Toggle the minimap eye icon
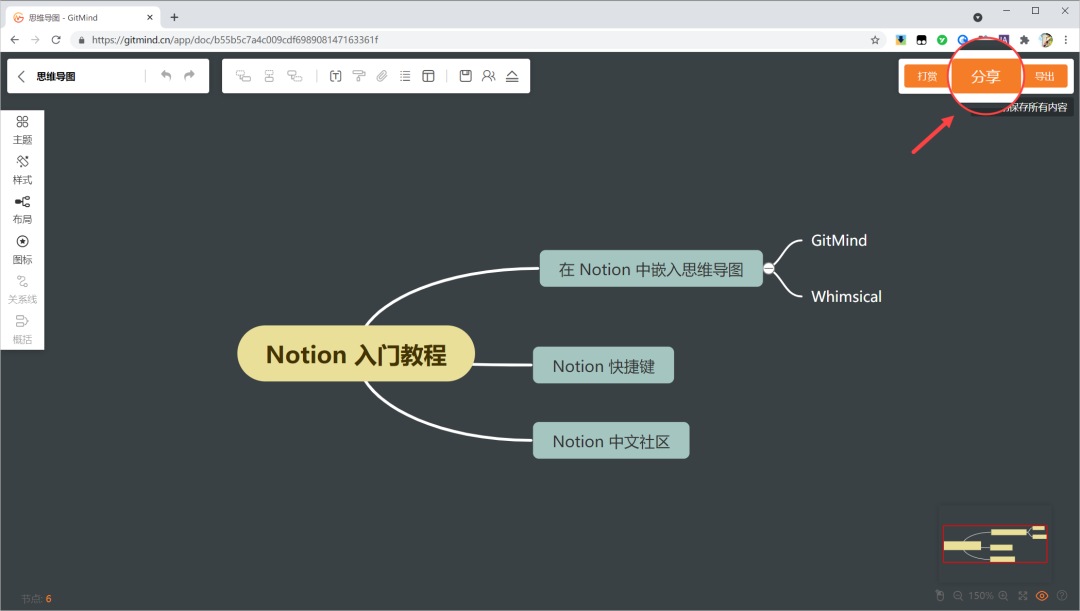The width and height of the screenshot is (1080, 611). [x=1042, y=596]
